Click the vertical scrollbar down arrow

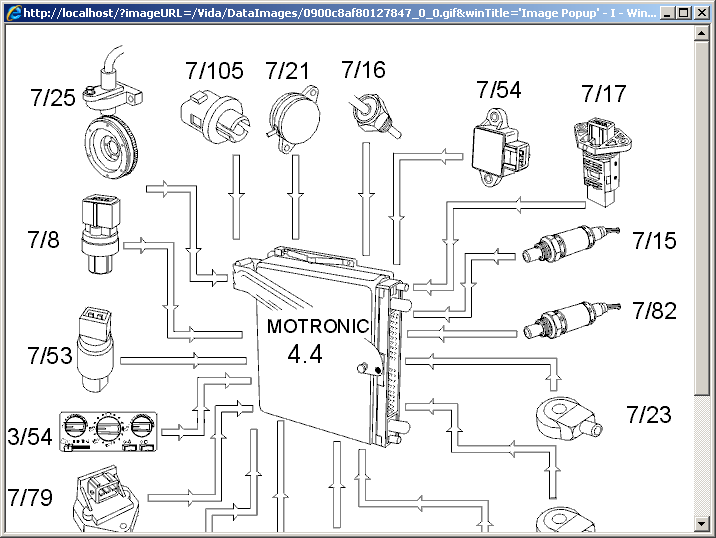pos(701,524)
